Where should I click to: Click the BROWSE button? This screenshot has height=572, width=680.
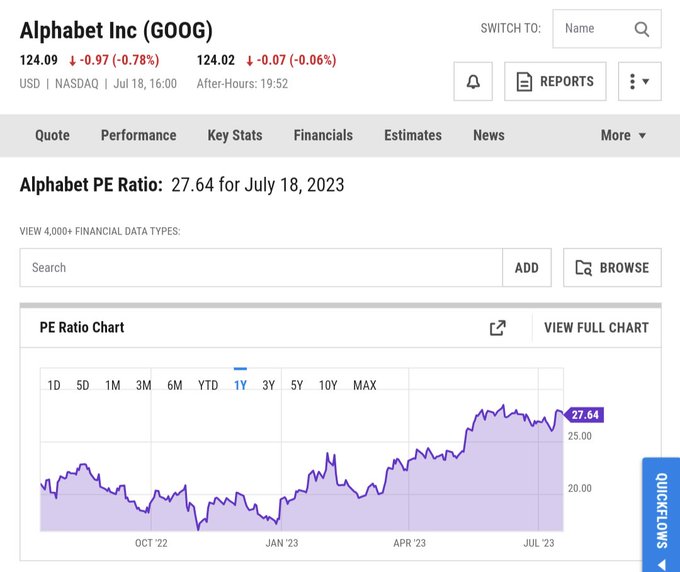612,268
